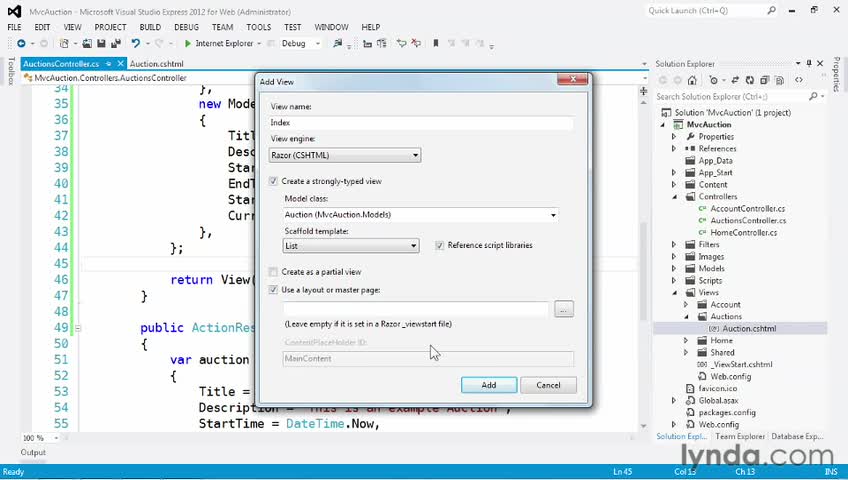
Task: Click the Solution Explorer pin icon
Action: 809,64
